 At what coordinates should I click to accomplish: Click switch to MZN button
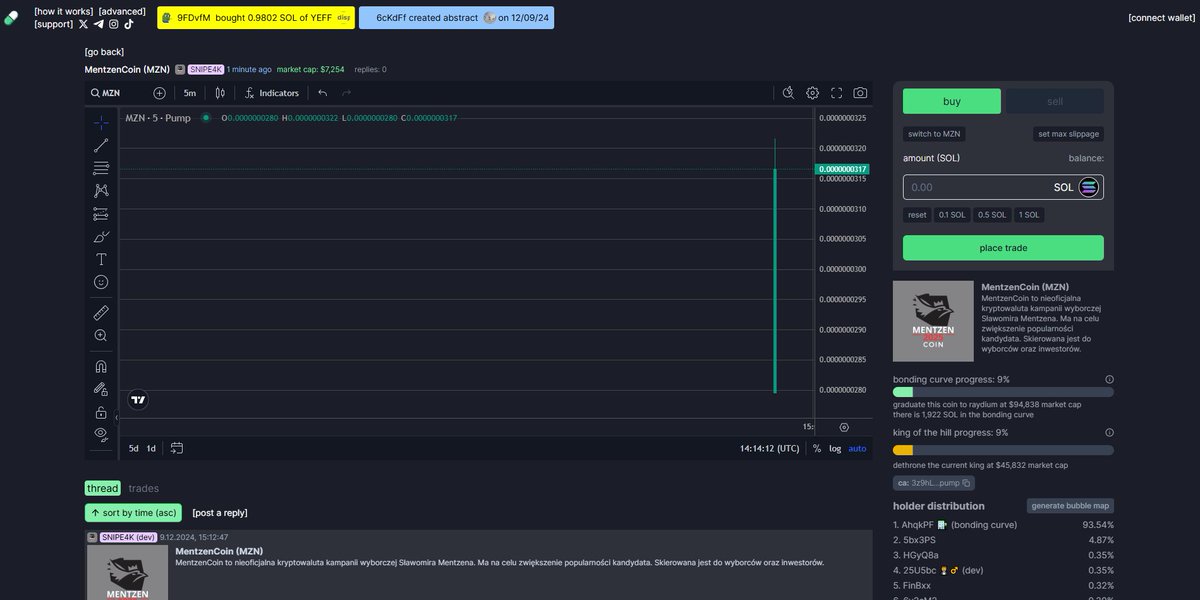[x=935, y=134]
